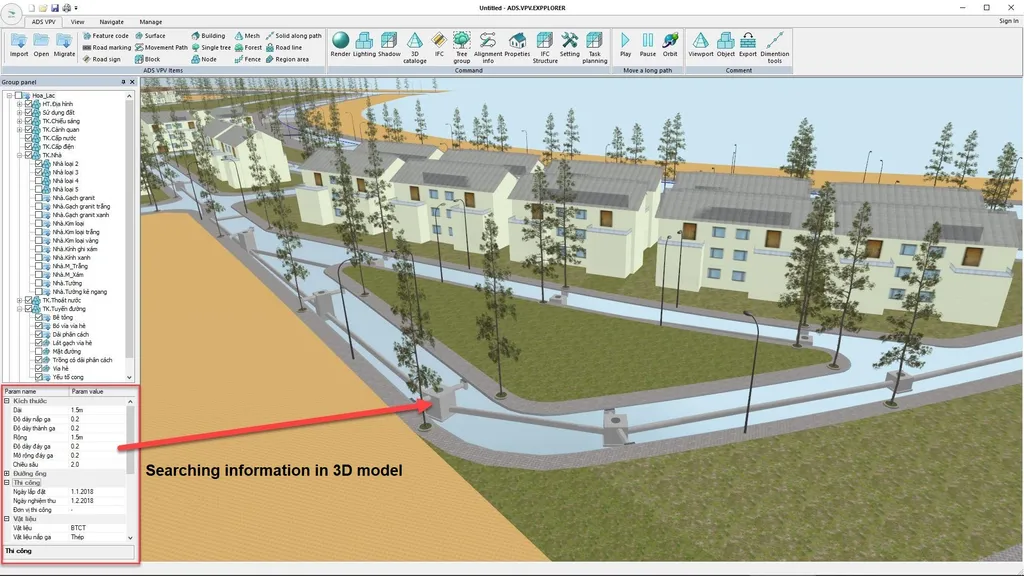The height and width of the screenshot is (576, 1024).
Task: Select the Movement Path tool
Action: [x=161, y=48]
